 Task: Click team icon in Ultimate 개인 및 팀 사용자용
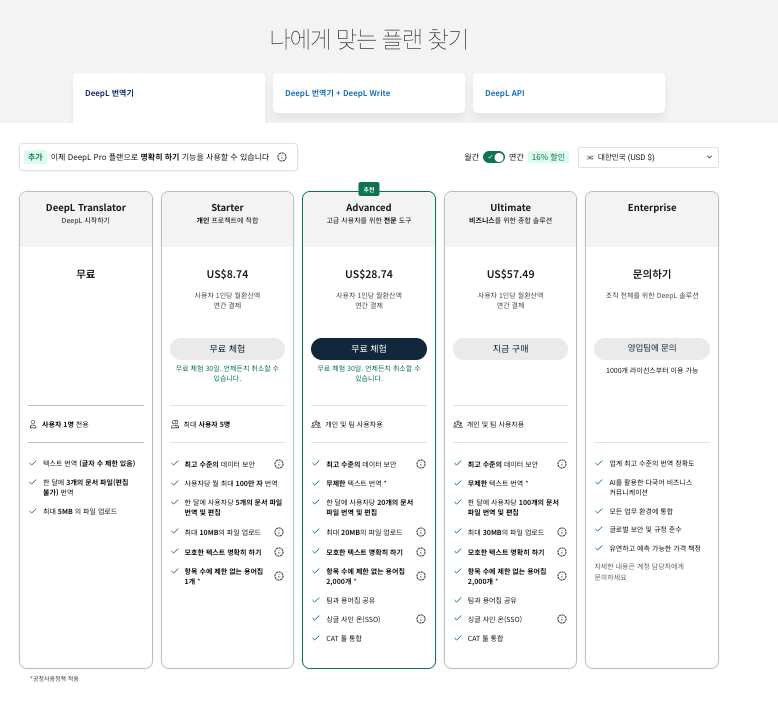(458, 424)
